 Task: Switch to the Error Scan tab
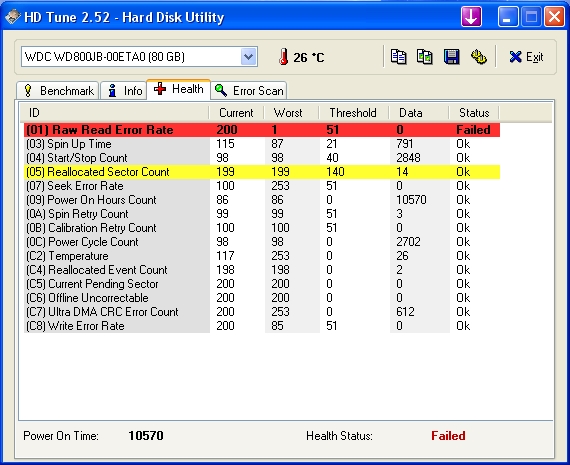pos(249,91)
